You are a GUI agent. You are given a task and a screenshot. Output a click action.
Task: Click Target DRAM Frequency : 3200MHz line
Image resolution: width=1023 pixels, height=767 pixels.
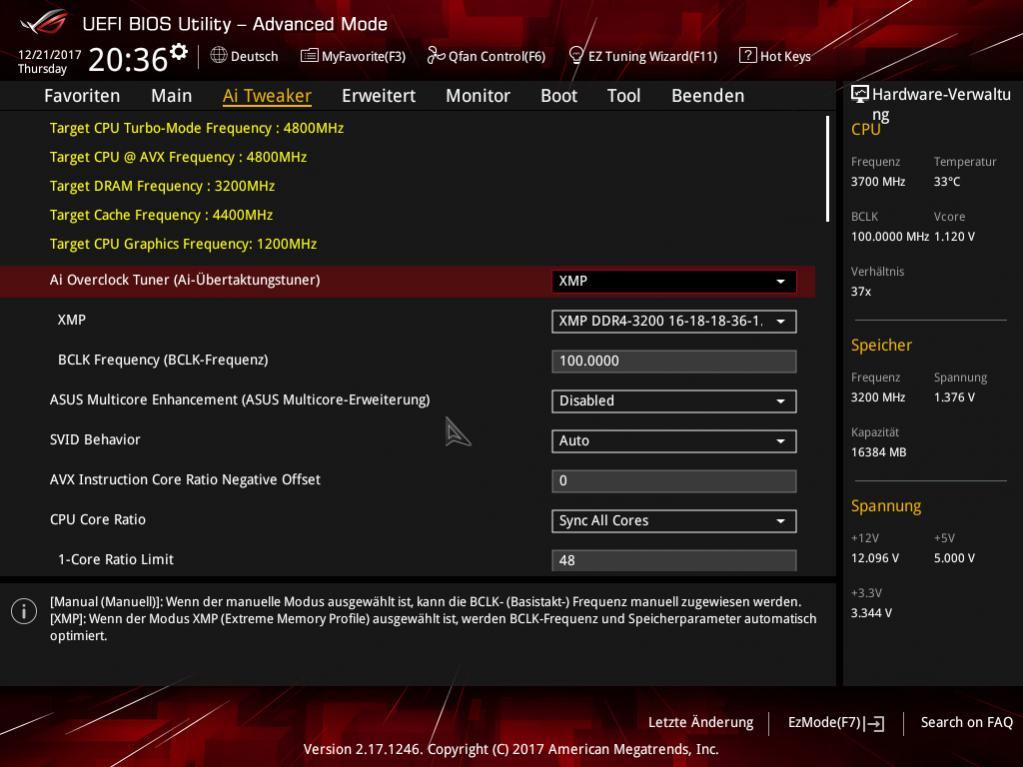162,187
